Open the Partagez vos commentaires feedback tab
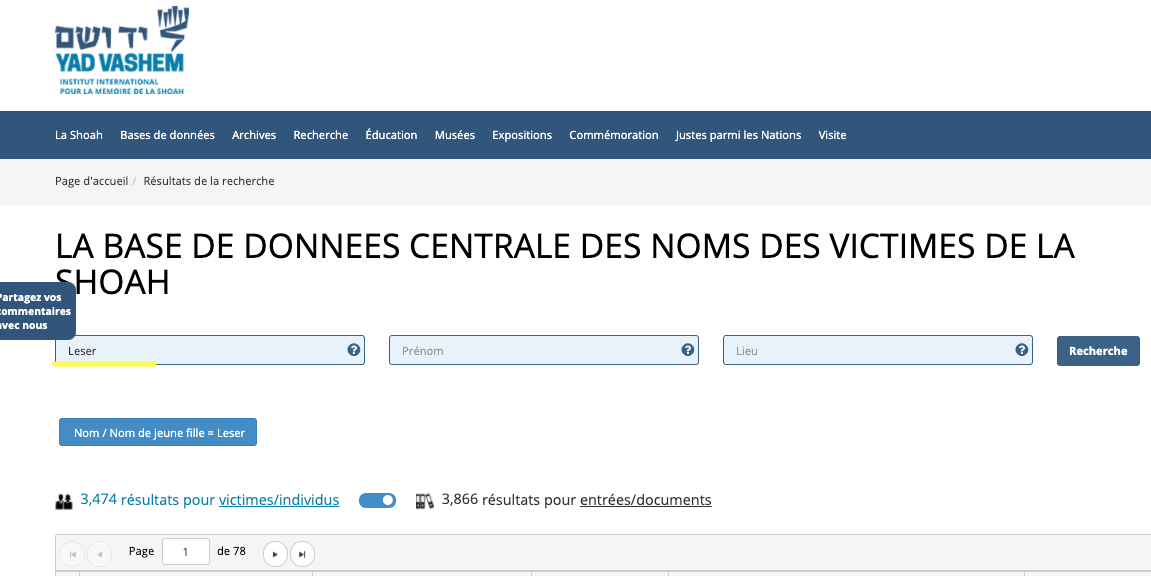This screenshot has width=1151, height=576. [36, 311]
